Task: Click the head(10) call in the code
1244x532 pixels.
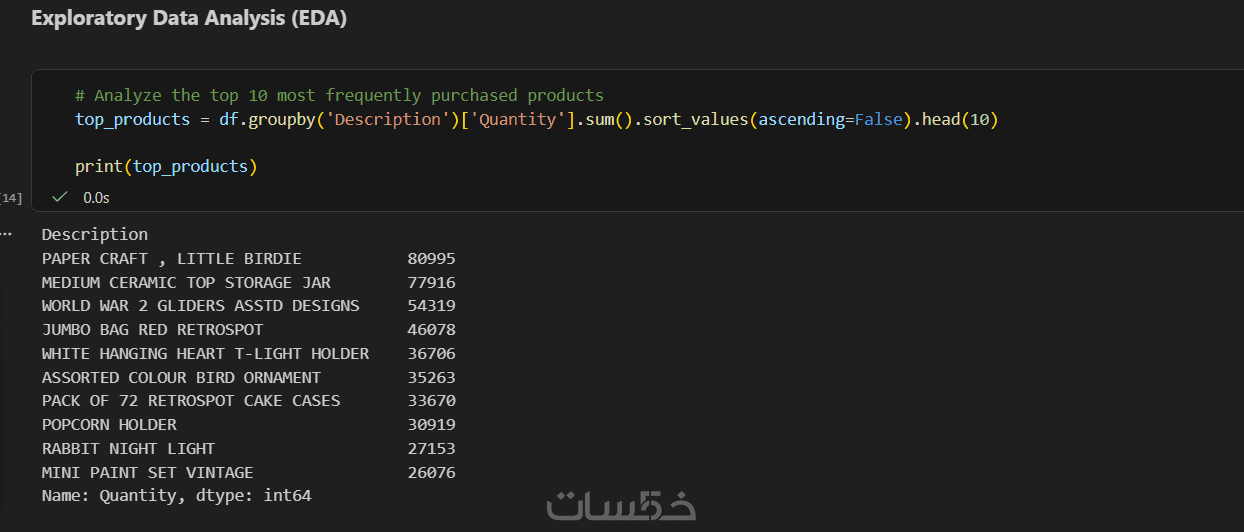Action: 960,120
